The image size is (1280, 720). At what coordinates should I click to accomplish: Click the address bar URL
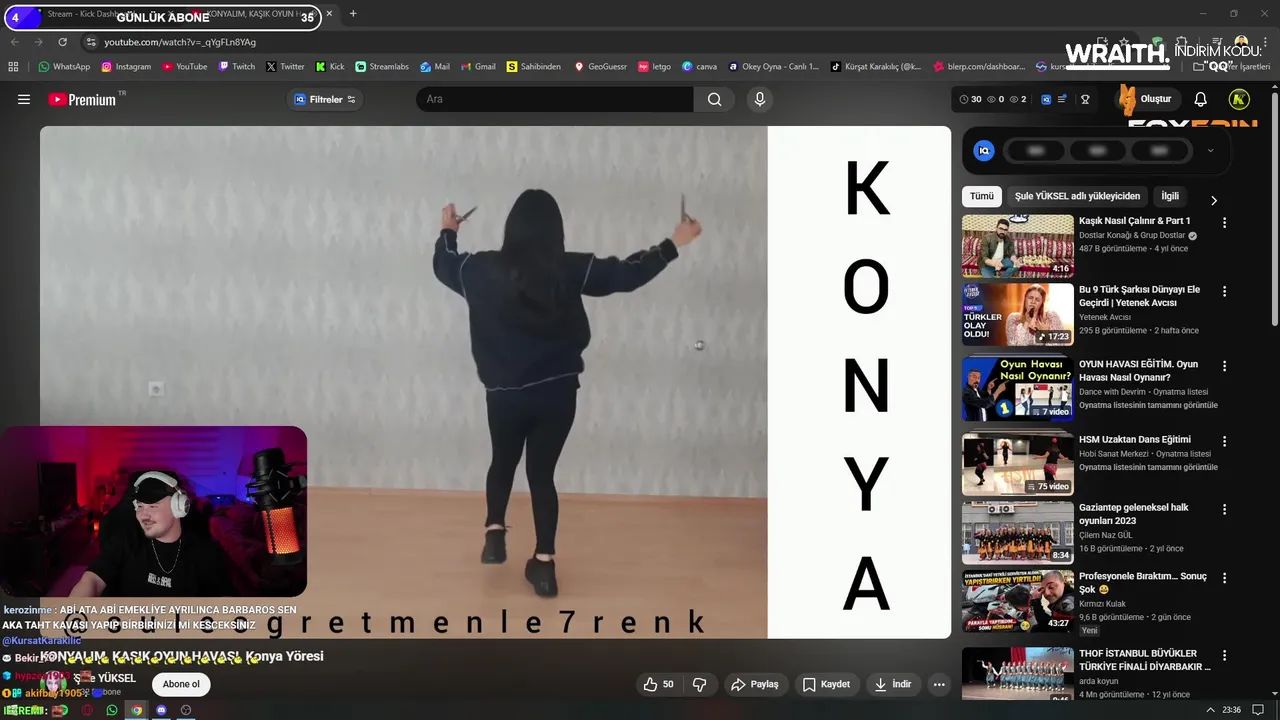tap(180, 42)
